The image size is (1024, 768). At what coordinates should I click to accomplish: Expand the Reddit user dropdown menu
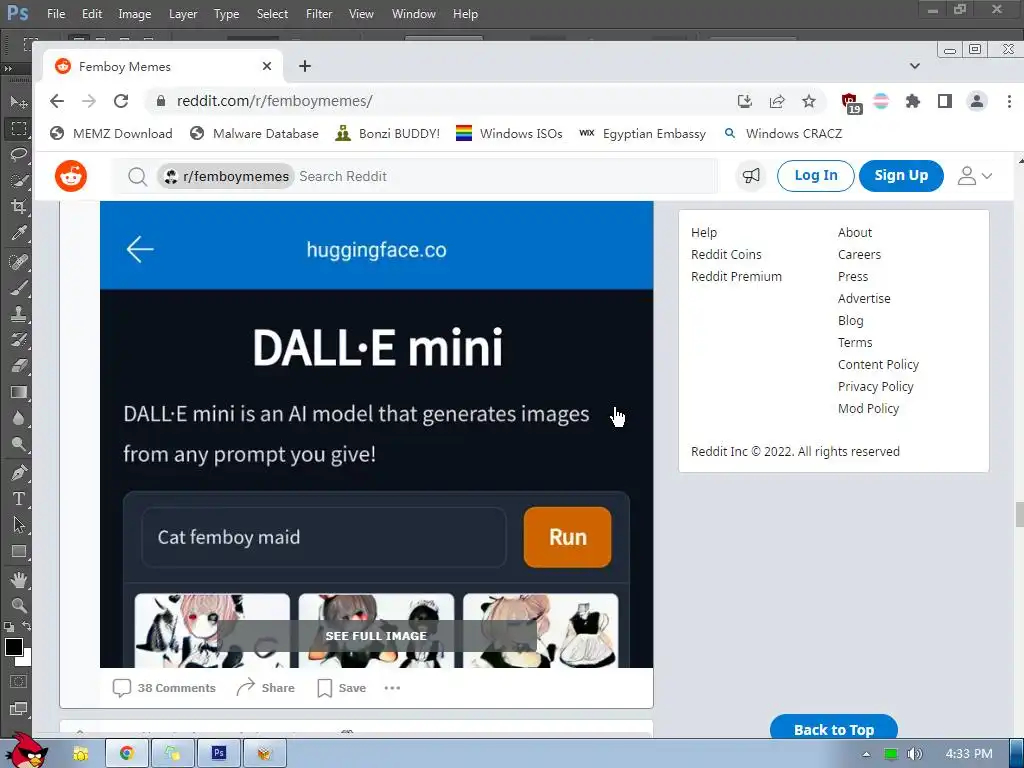click(975, 176)
